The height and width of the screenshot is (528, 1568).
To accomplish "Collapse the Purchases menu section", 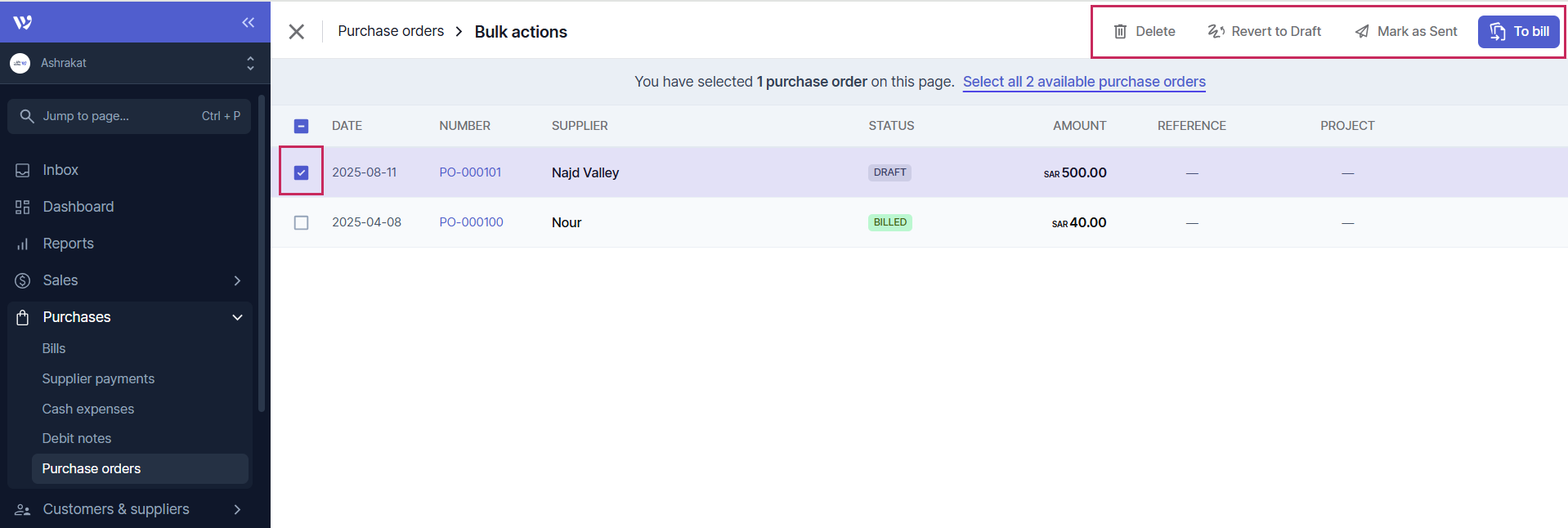I will pos(237,317).
